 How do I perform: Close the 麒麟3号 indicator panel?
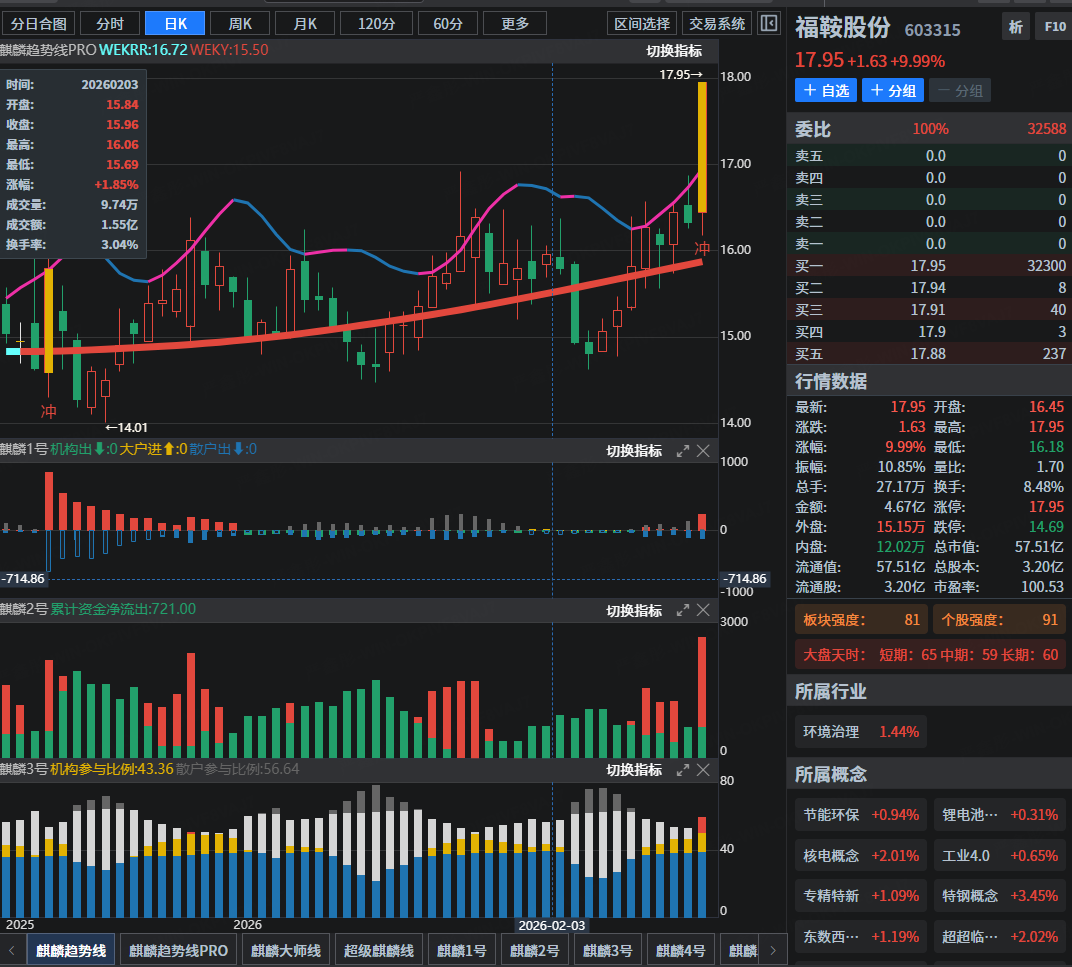[x=703, y=770]
